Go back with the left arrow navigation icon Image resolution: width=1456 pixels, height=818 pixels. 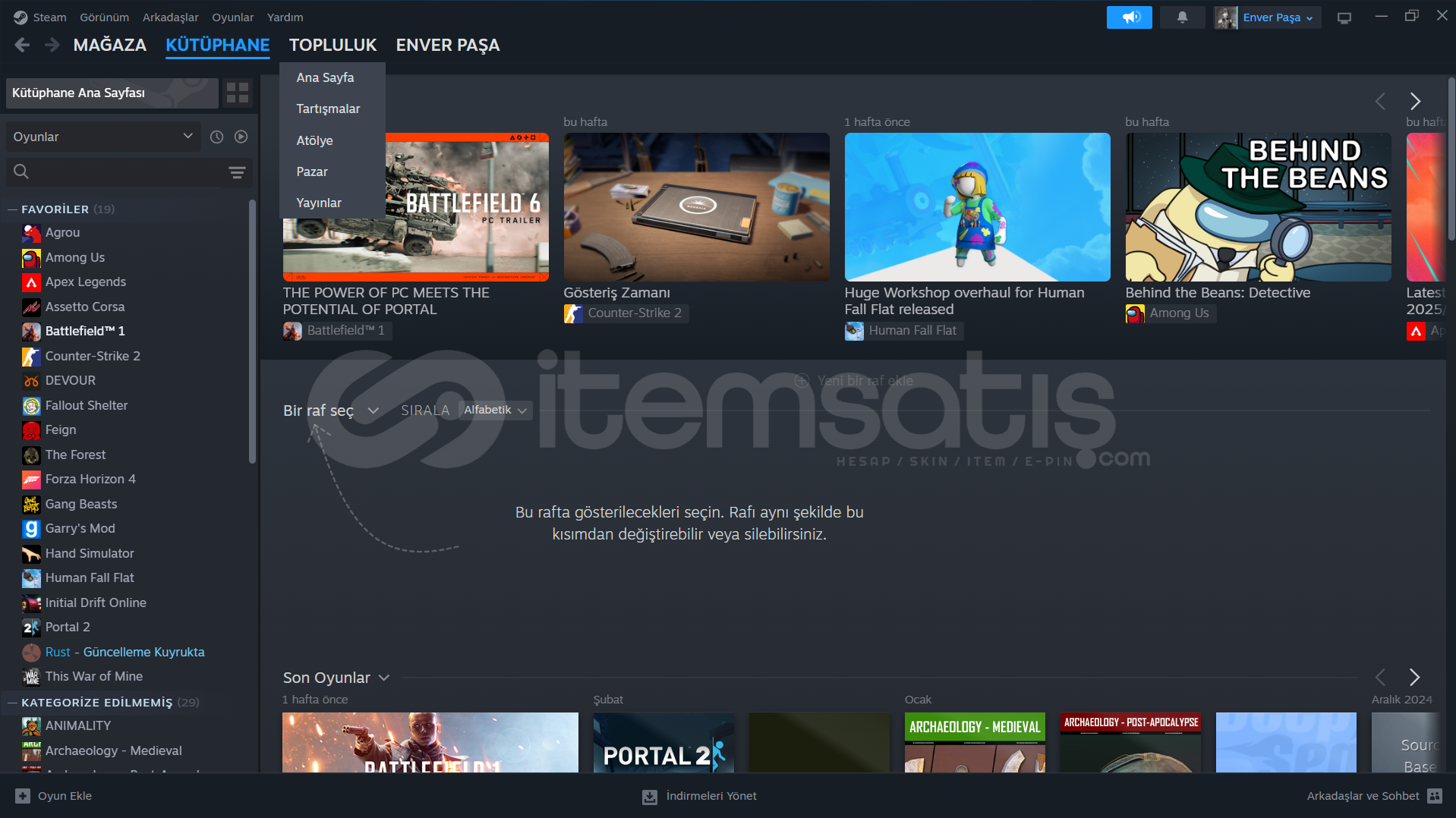22,46
